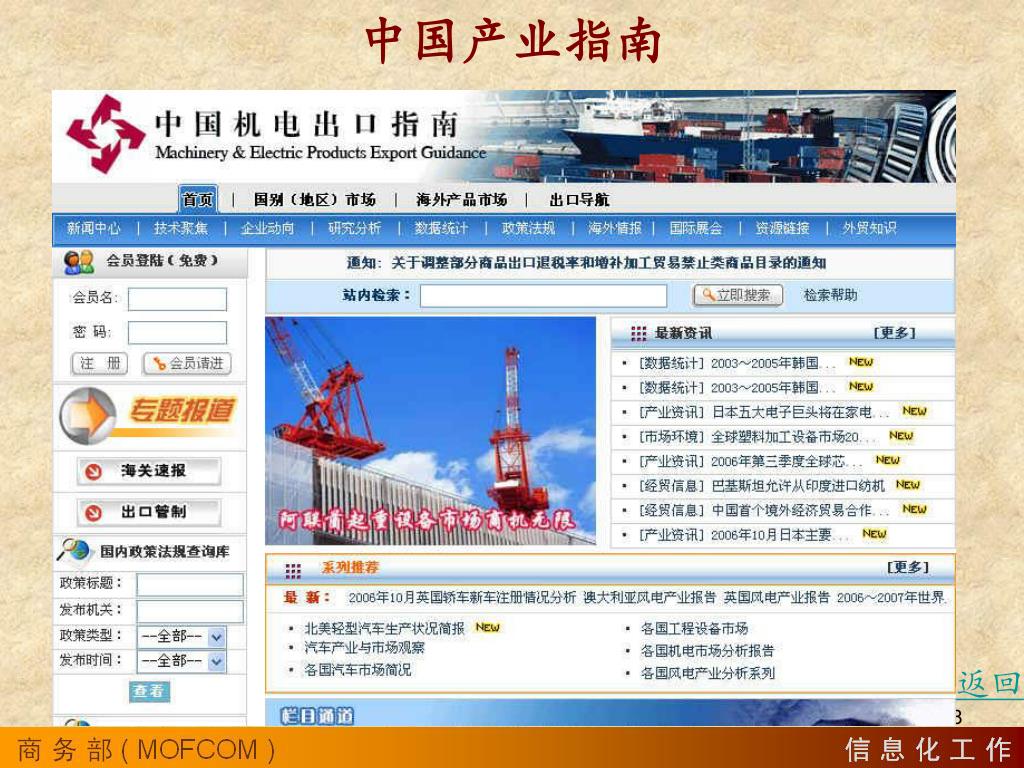
Task: Click the 立即搜索 search button
Action: pos(737,295)
